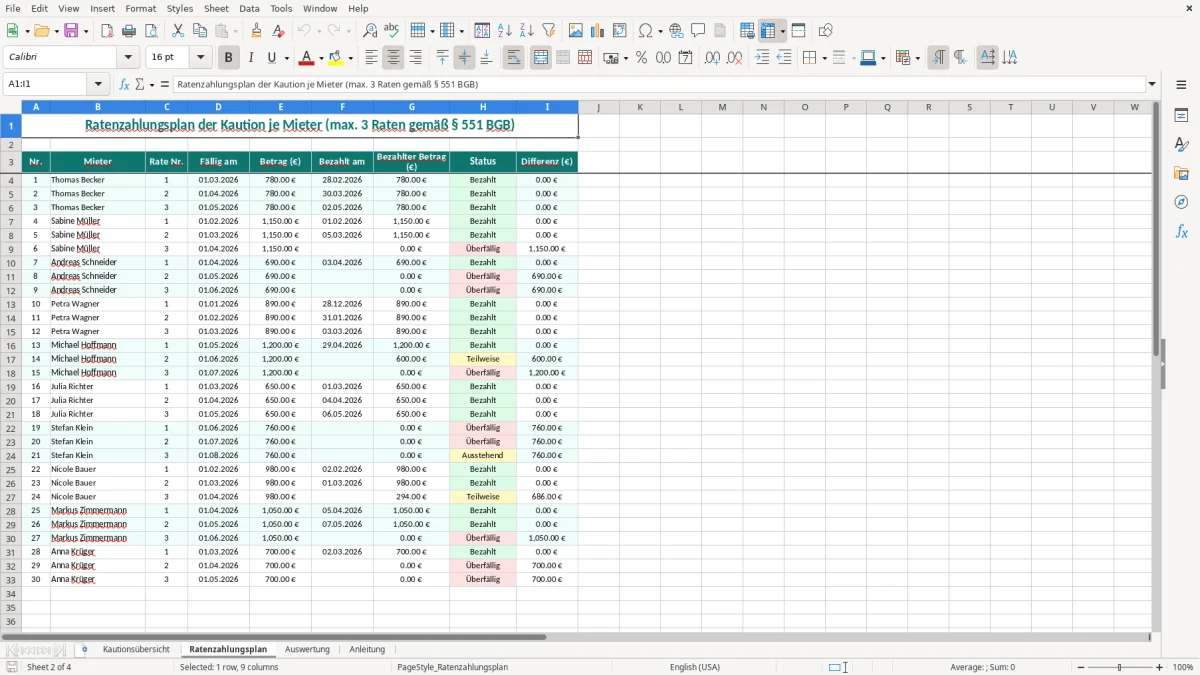The width and height of the screenshot is (1200, 675).
Task: Open Function Wizard fx icon
Action: click(x=125, y=85)
